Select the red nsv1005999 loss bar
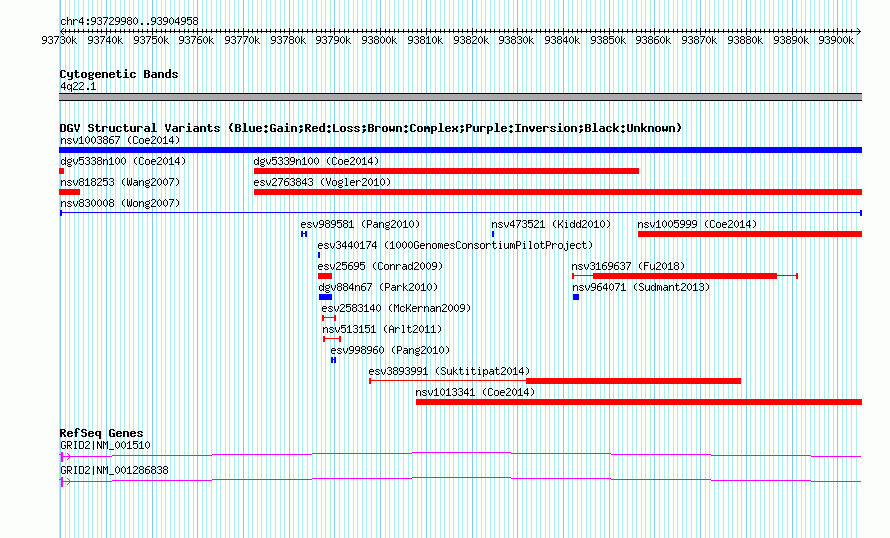The width and height of the screenshot is (890, 538). click(750, 234)
